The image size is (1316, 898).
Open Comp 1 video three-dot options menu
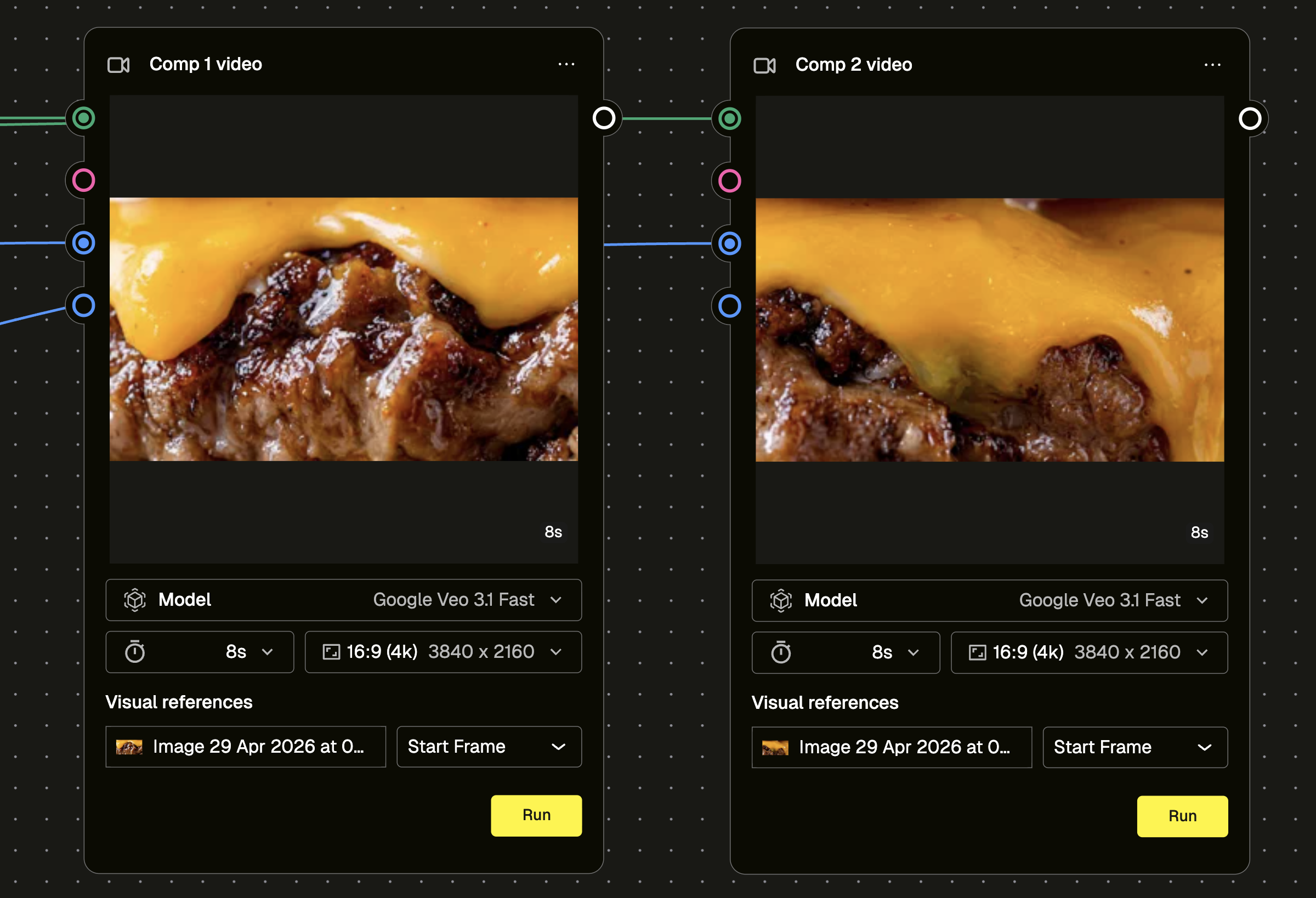coord(566,64)
